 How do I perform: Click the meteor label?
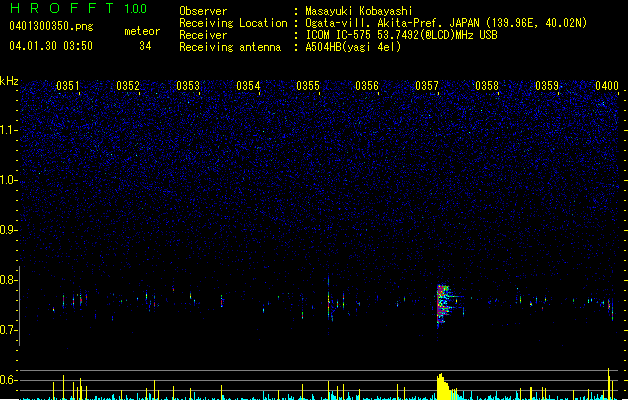coord(142,31)
